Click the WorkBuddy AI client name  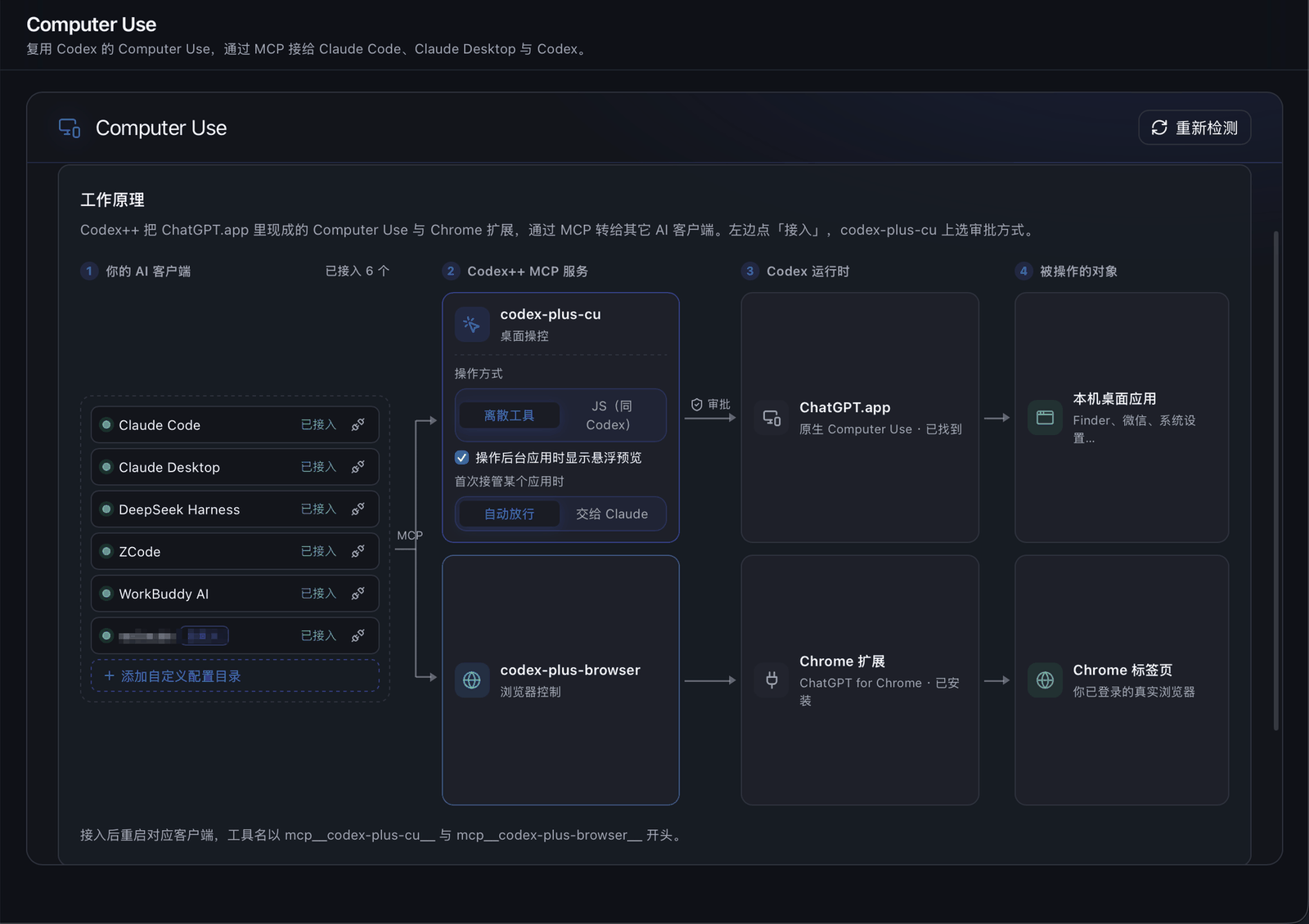(x=164, y=594)
